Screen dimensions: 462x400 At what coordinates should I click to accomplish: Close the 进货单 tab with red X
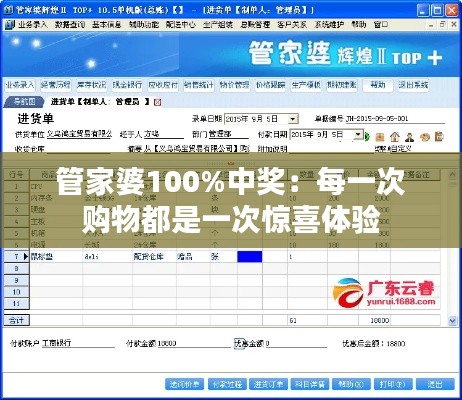158,102
